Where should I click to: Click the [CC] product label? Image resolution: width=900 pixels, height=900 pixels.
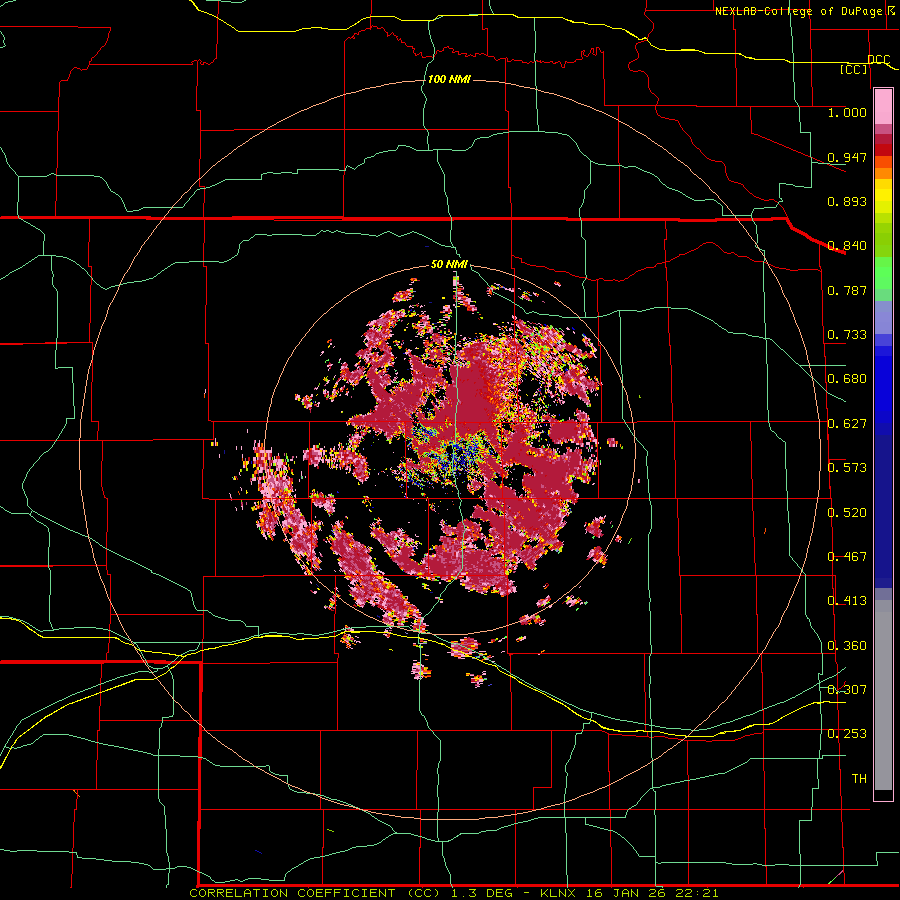click(854, 69)
